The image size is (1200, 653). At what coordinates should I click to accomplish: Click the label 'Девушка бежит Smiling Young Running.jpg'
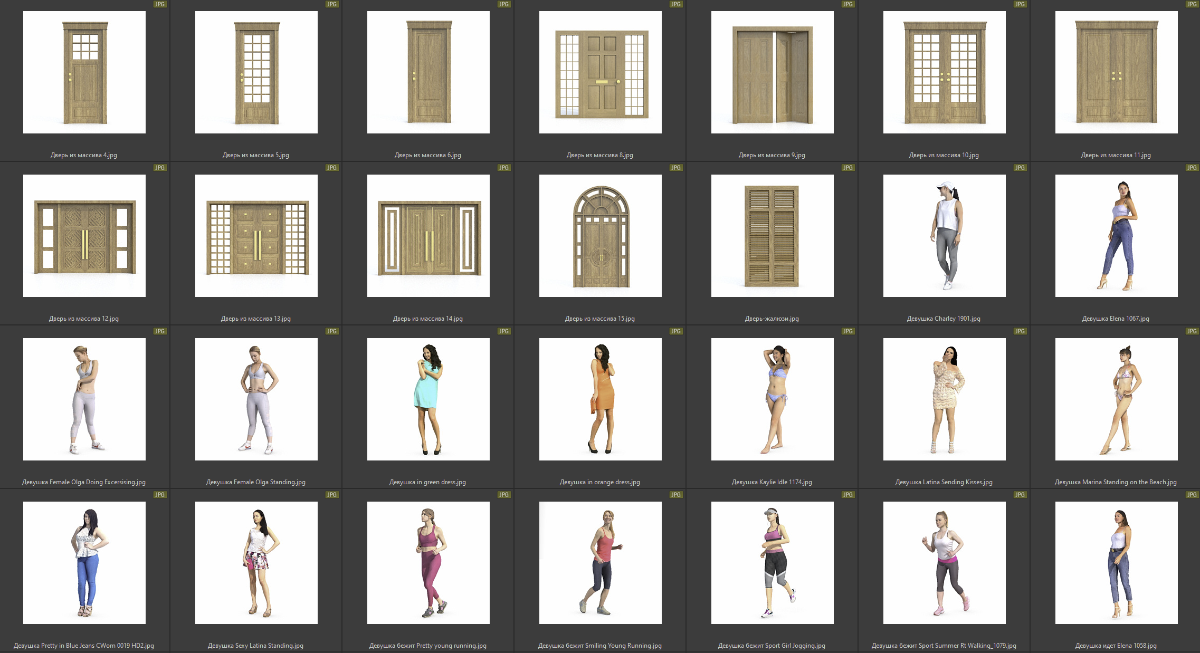pos(600,646)
